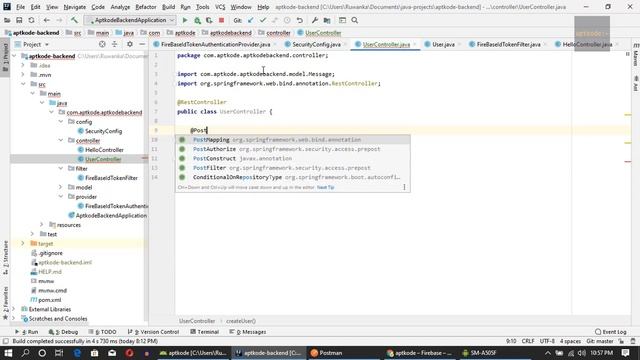This screenshot has height=360, width=640.
Task: Open the Run tool window button
Action: click(27, 332)
